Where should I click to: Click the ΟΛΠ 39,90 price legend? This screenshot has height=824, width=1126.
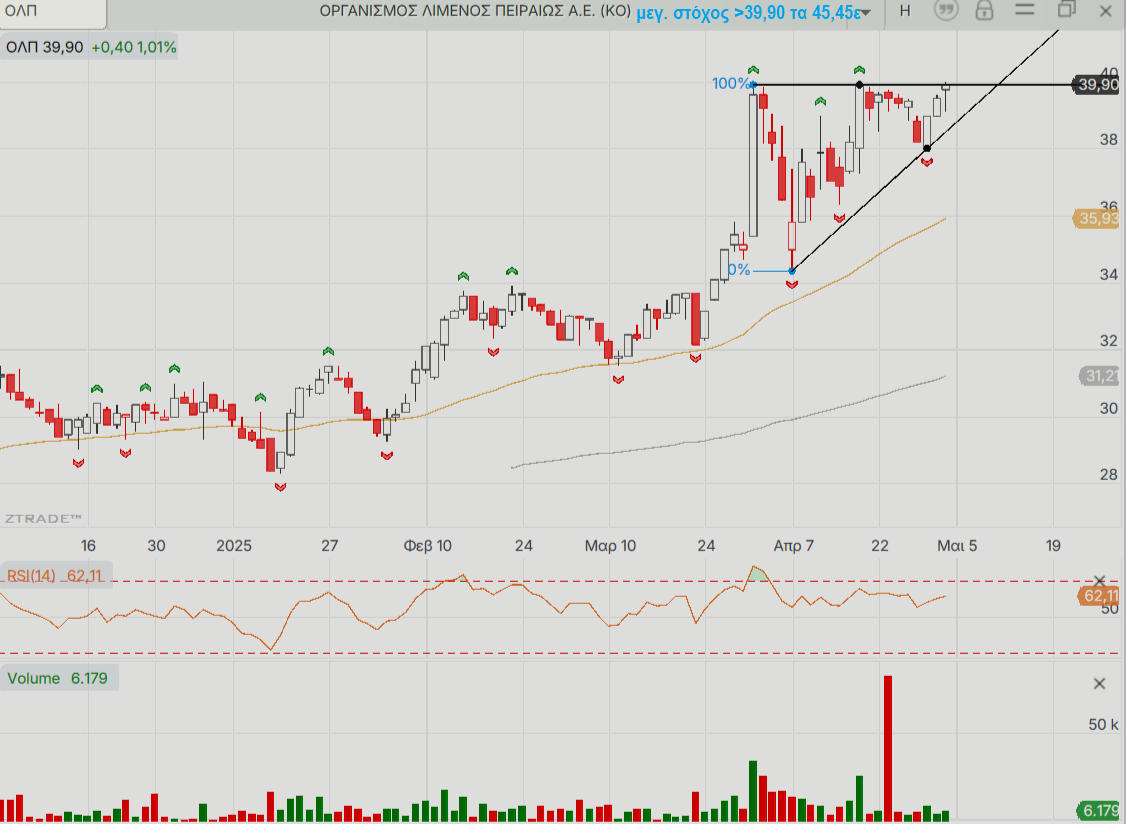click(44, 47)
